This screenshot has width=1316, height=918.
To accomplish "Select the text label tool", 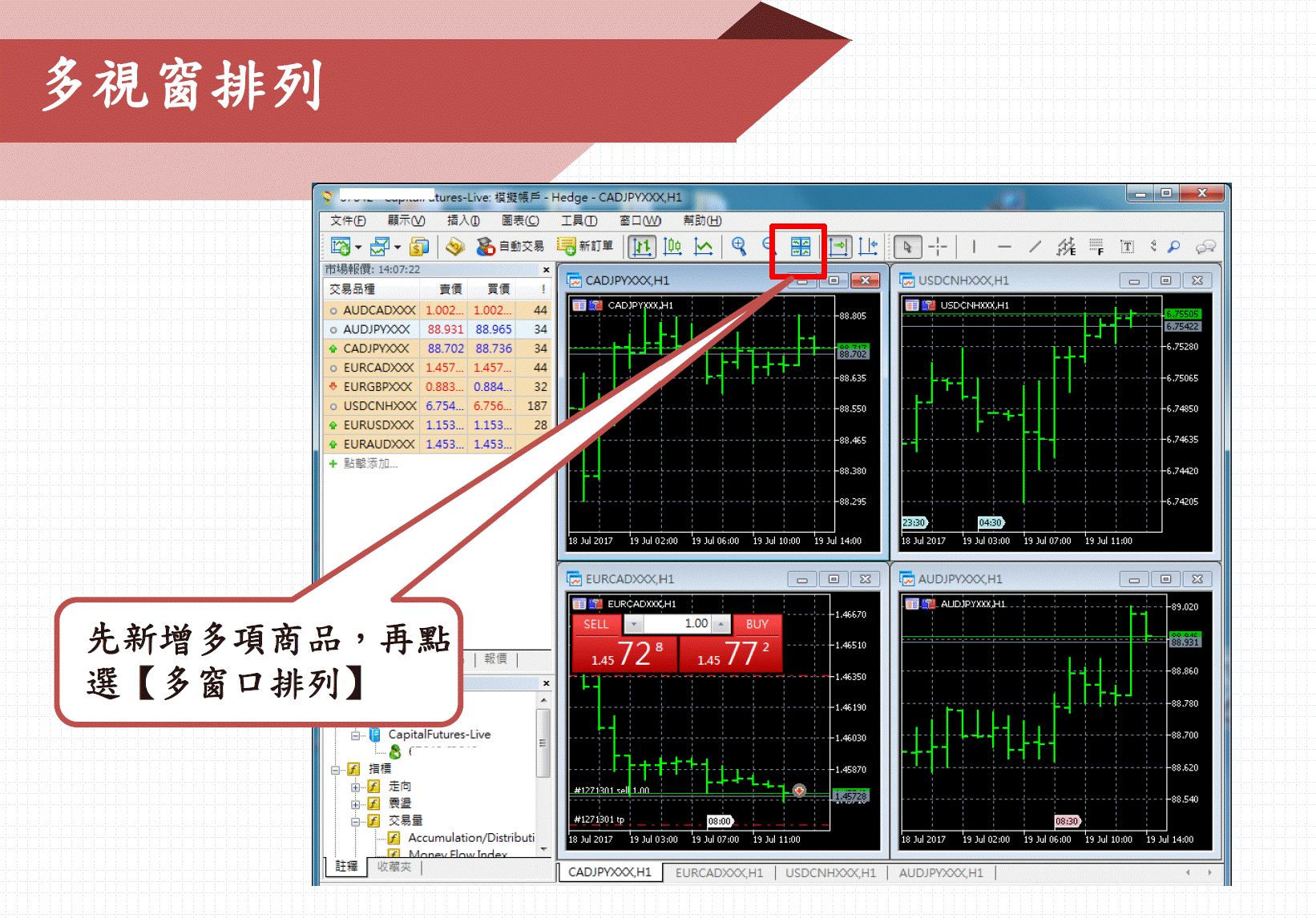I will pos(1127,247).
